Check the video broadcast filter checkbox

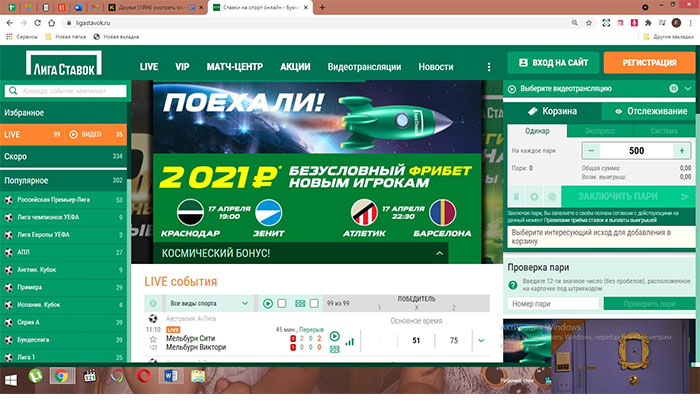[x=282, y=303]
